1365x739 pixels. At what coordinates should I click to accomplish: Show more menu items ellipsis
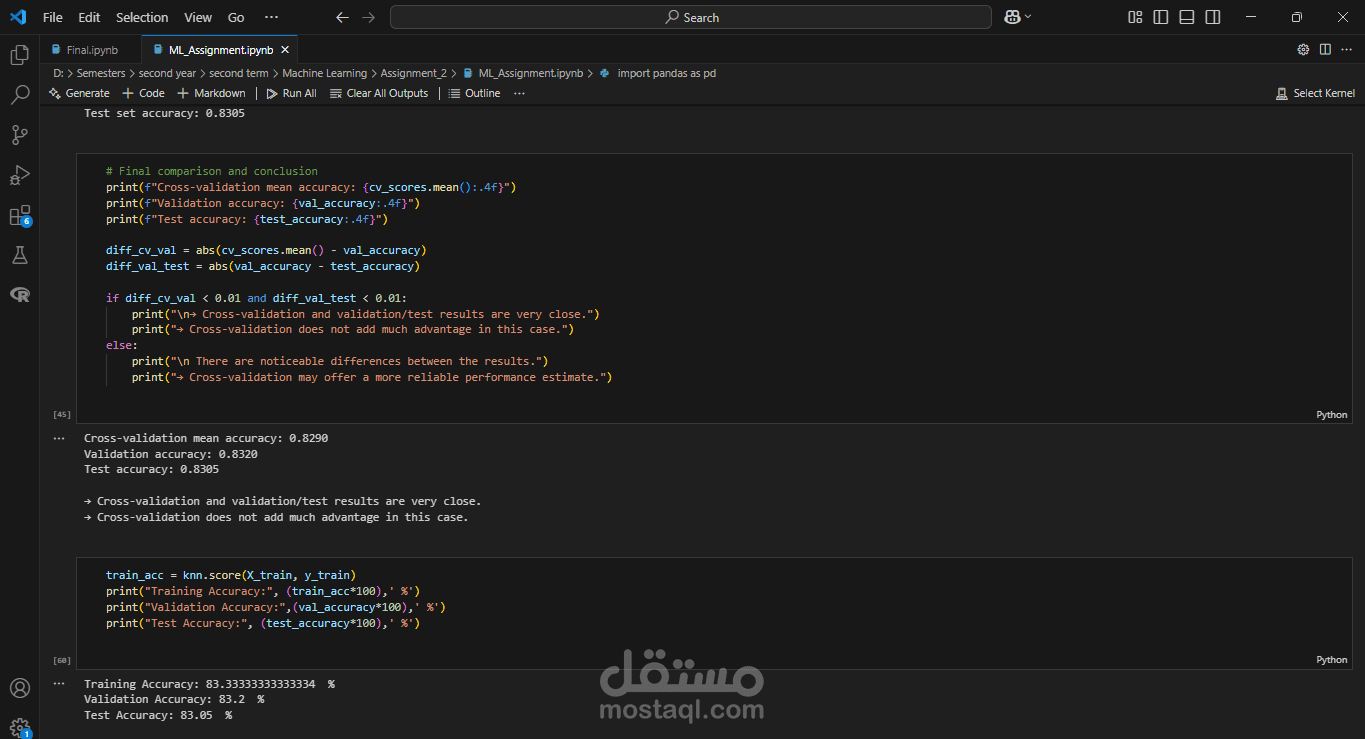point(271,17)
